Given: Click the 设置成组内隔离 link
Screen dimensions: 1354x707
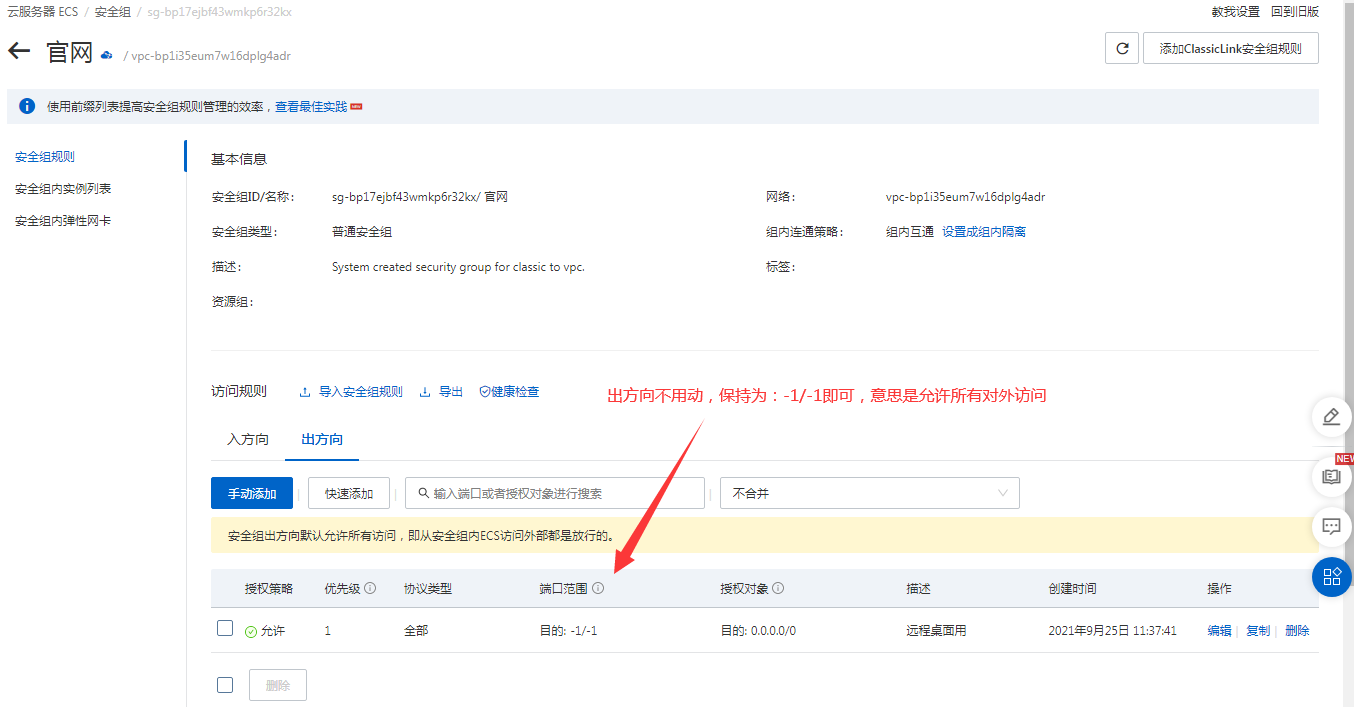Looking at the screenshot, I should tap(983, 232).
